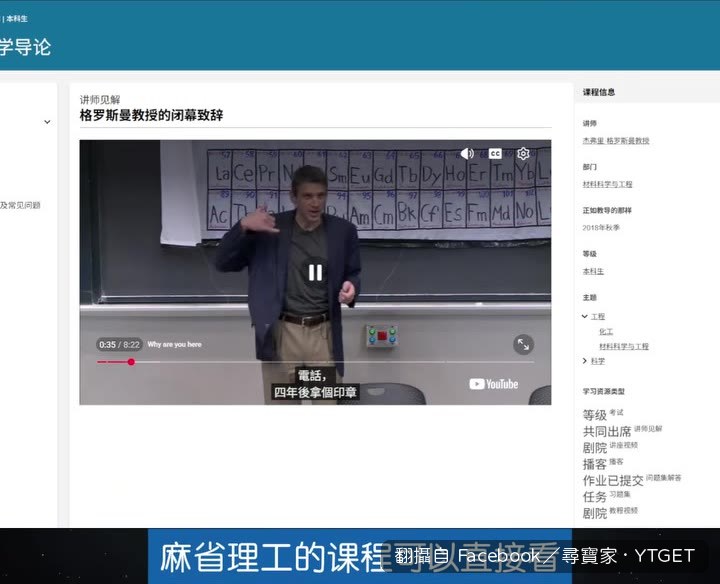
Task: Open video settings gear icon
Action: pyautogui.click(x=523, y=153)
